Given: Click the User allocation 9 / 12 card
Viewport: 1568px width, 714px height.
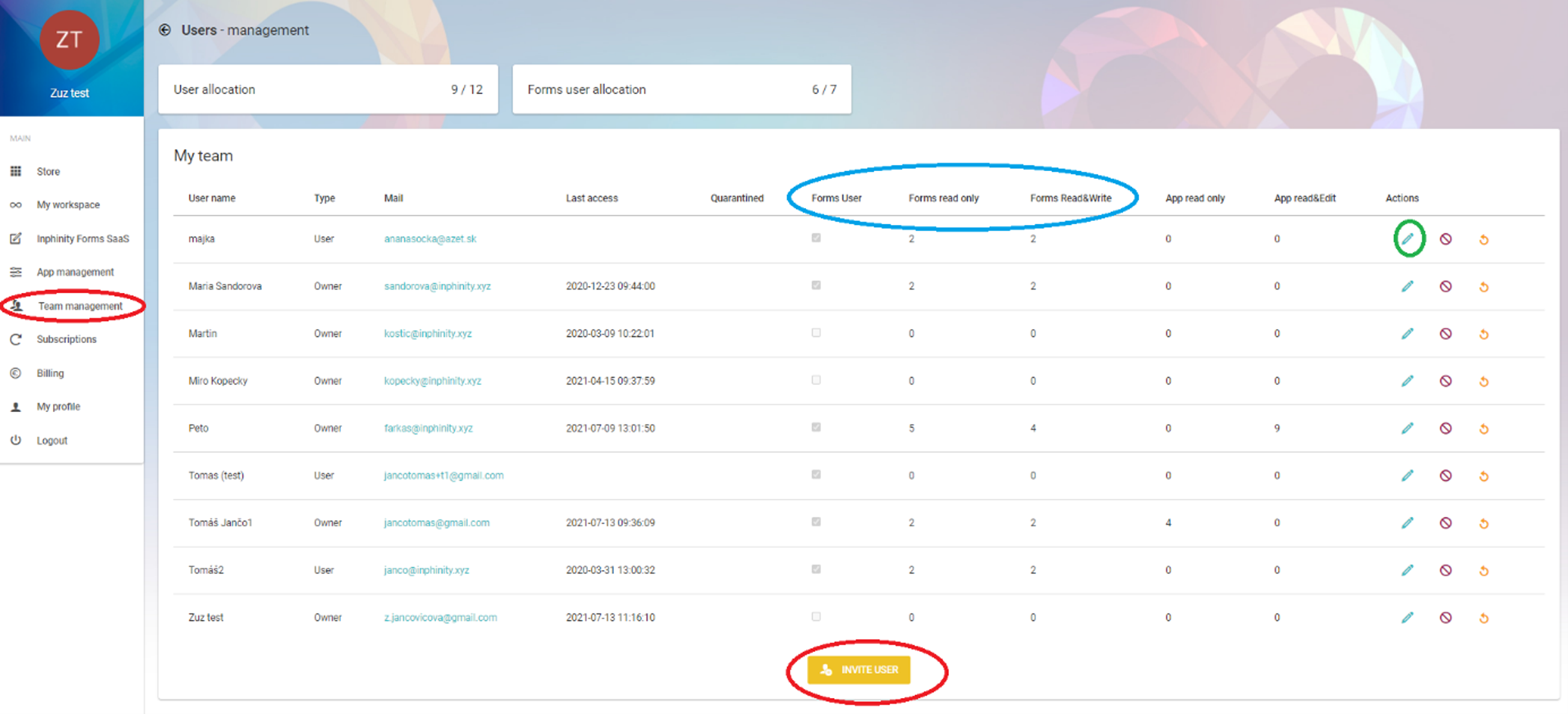Looking at the screenshot, I should click(328, 90).
